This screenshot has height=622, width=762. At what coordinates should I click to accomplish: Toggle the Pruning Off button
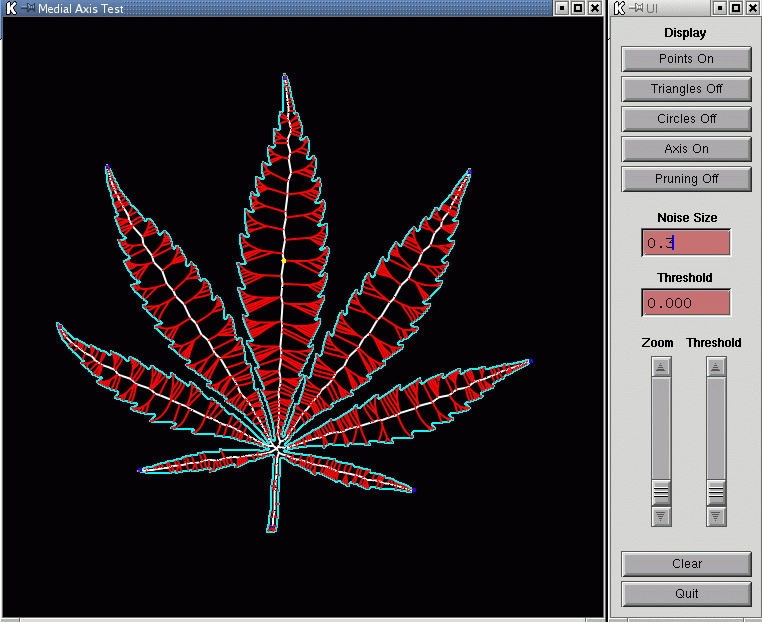point(686,179)
